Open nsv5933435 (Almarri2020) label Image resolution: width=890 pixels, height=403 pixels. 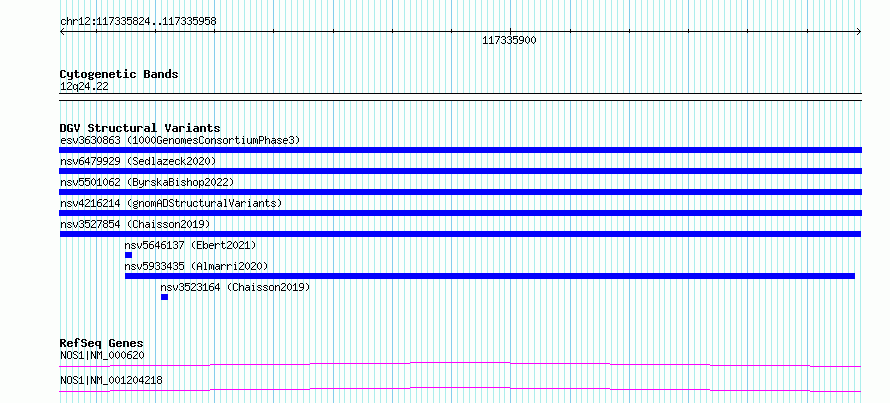(x=196, y=266)
